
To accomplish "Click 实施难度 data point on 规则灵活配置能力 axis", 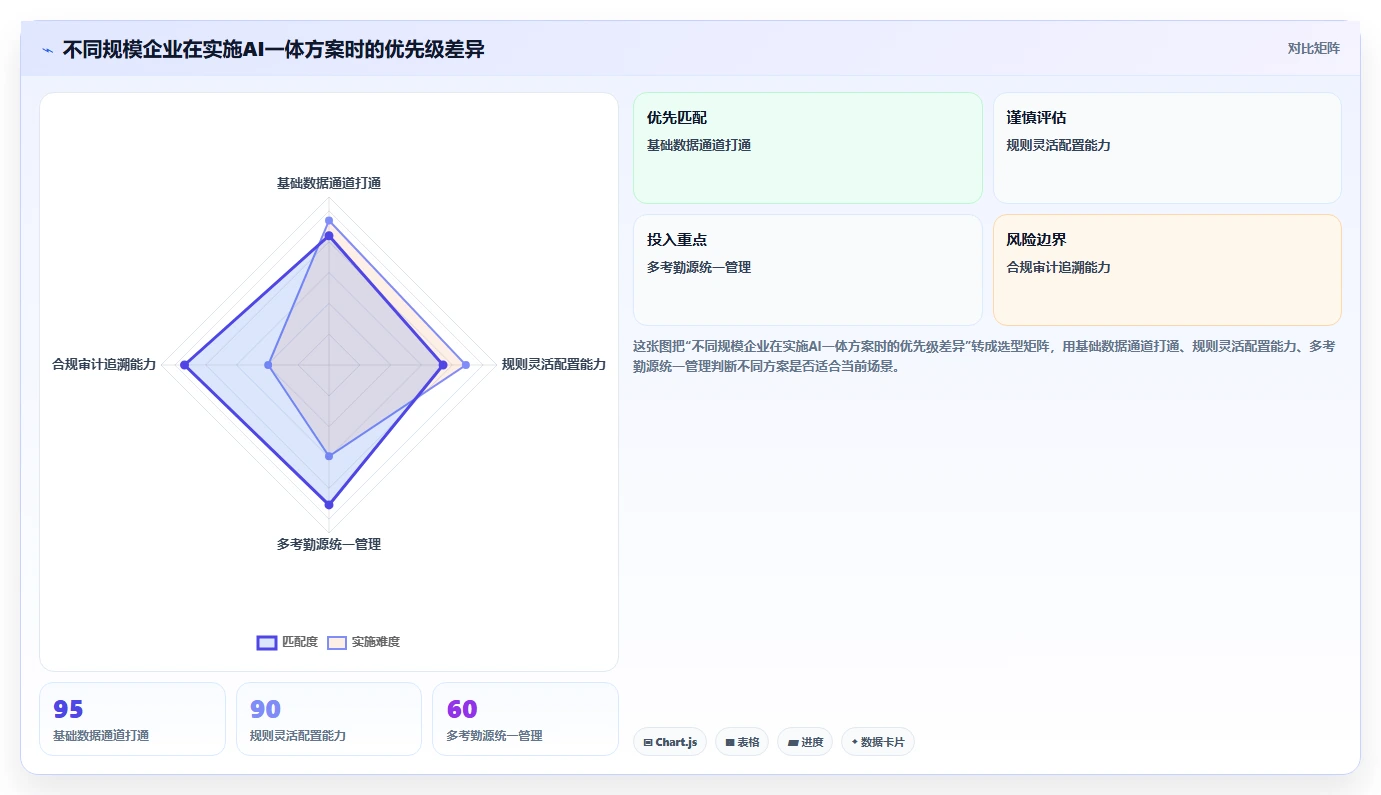I will tap(465, 365).
